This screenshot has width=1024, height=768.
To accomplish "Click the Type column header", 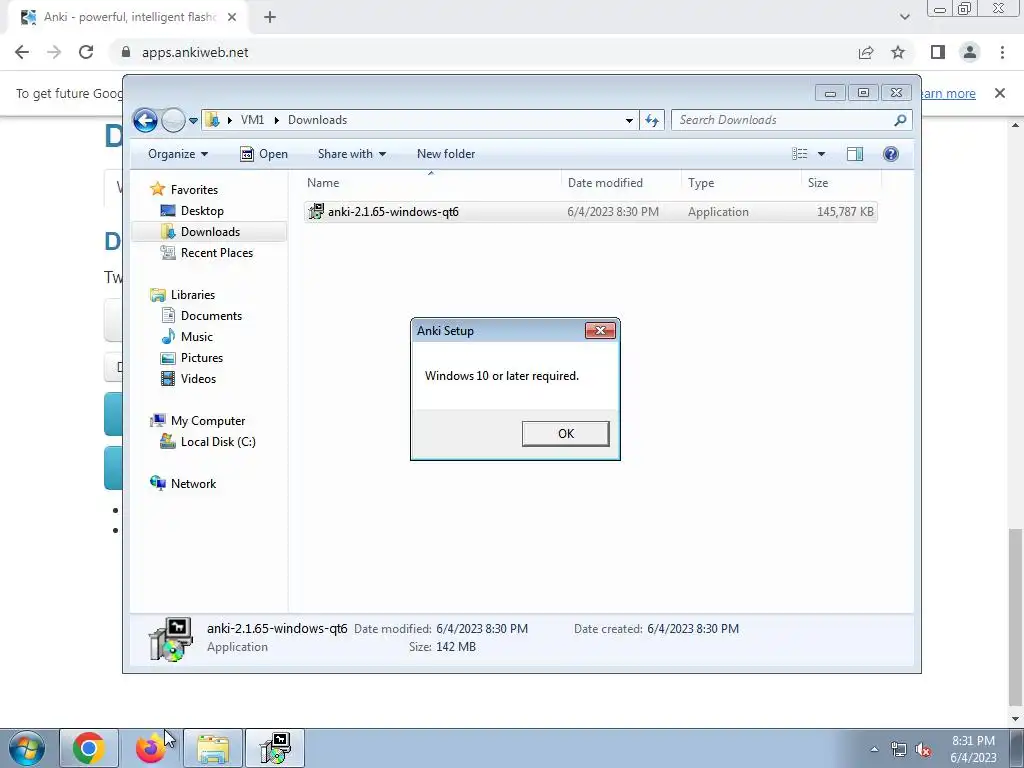I will [x=741, y=183].
